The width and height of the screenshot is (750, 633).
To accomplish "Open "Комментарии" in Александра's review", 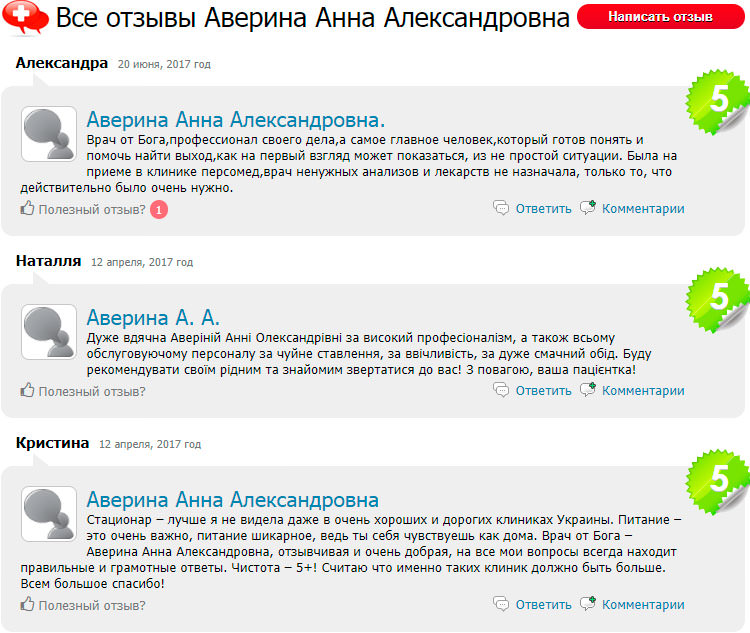I will (643, 209).
